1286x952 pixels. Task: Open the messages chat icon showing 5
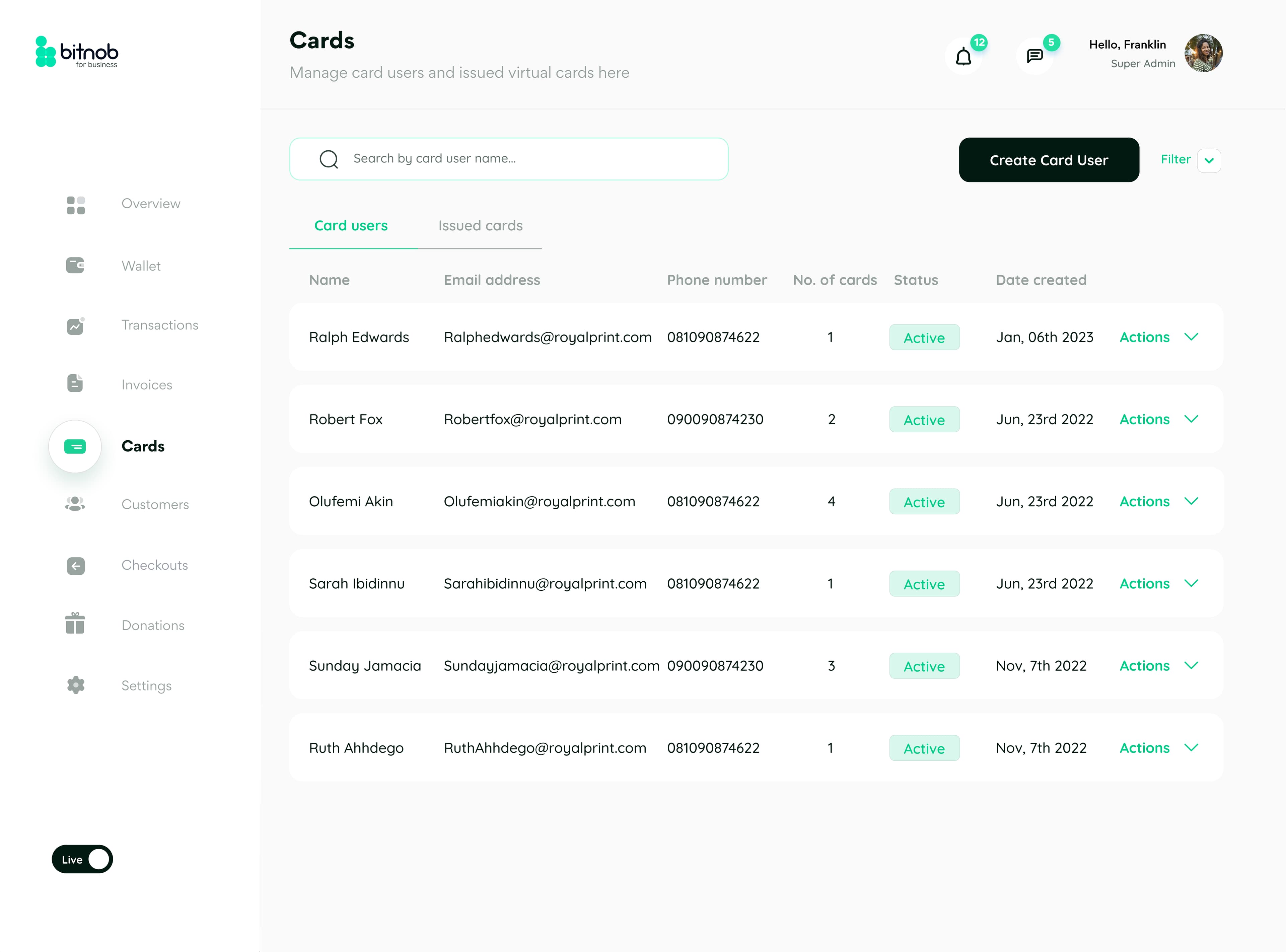(x=1034, y=56)
